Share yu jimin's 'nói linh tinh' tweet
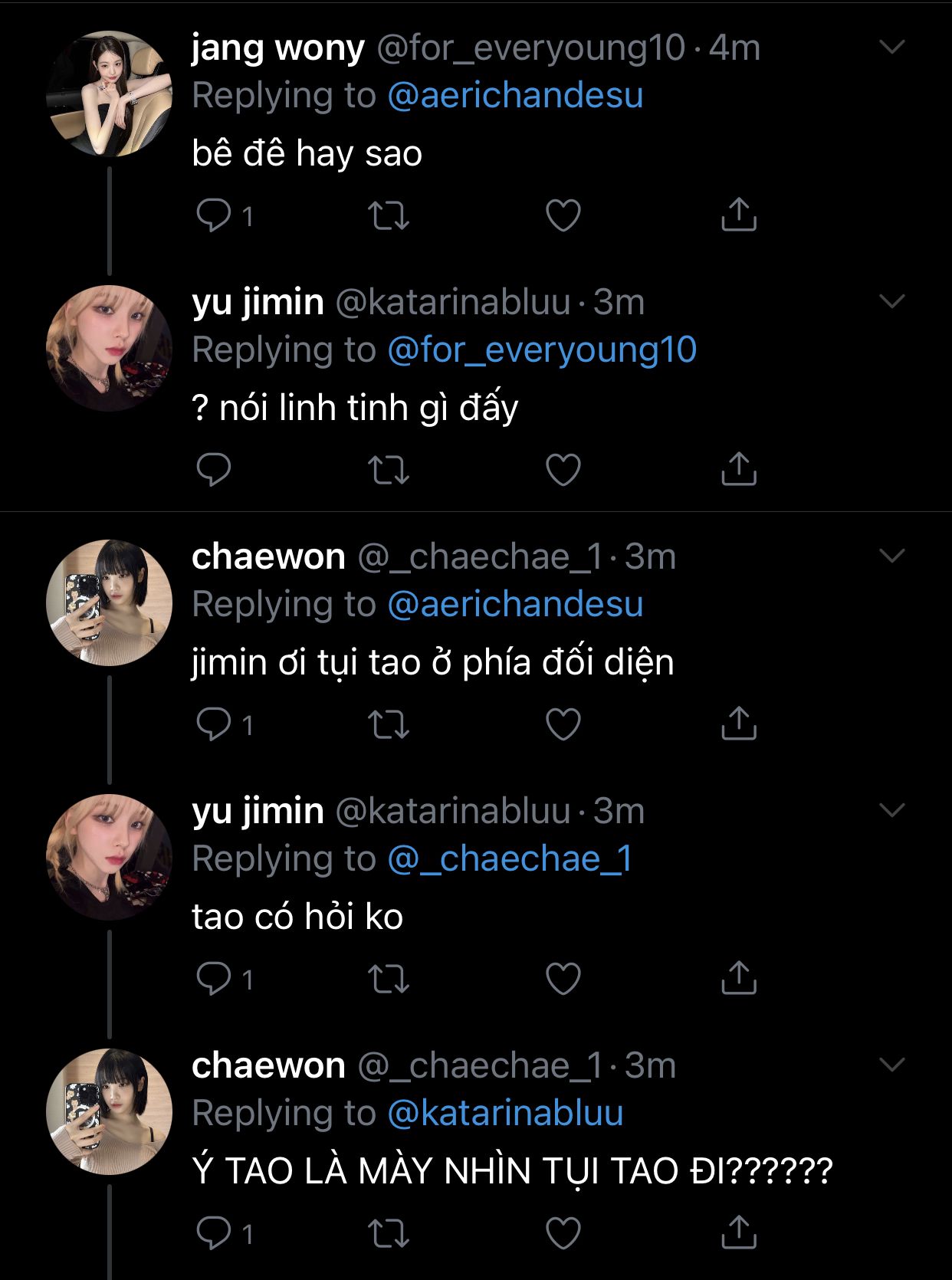The image size is (952, 1280). click(x=739, y=469)
